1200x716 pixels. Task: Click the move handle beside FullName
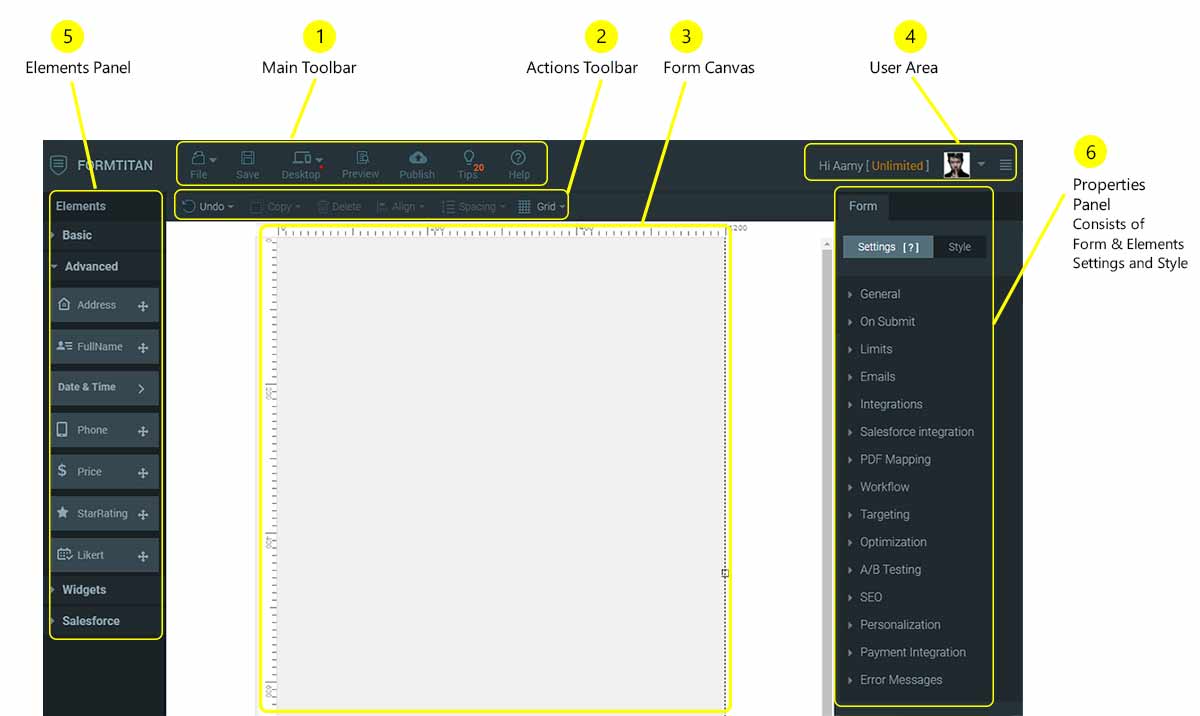point(143,348)
